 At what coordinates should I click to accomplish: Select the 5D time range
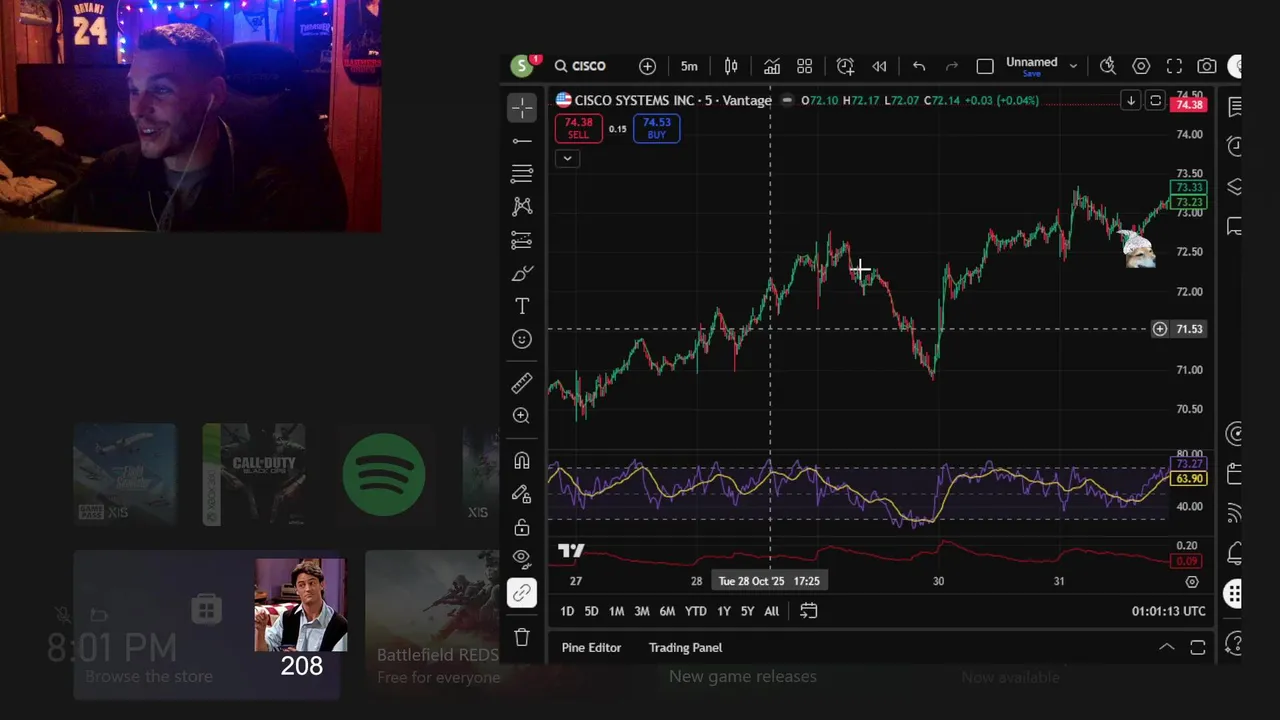591,611
